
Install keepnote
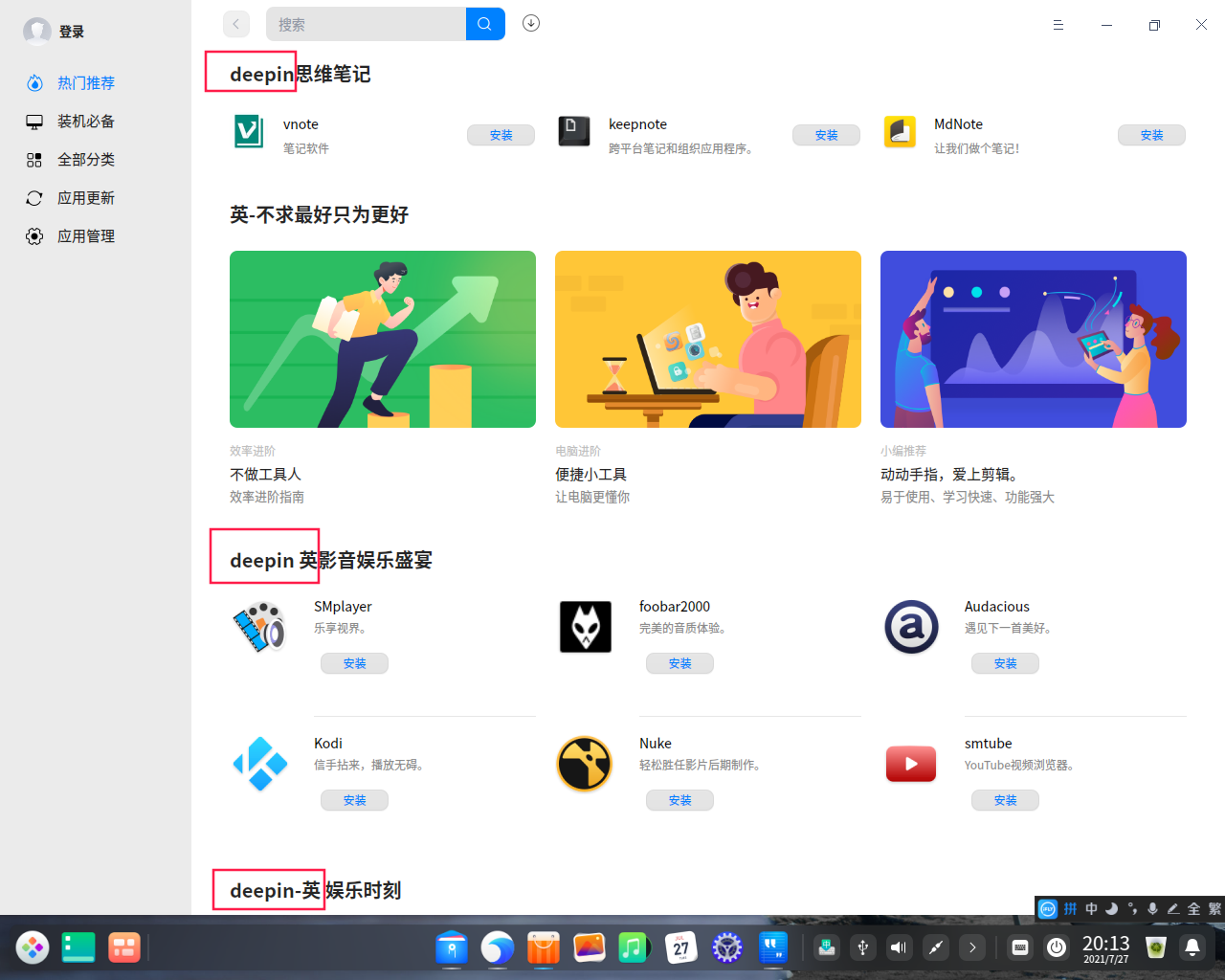826,136
